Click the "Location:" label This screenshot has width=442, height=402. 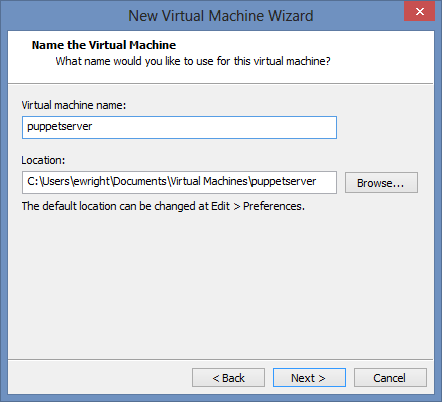click(x=43, y=160)
